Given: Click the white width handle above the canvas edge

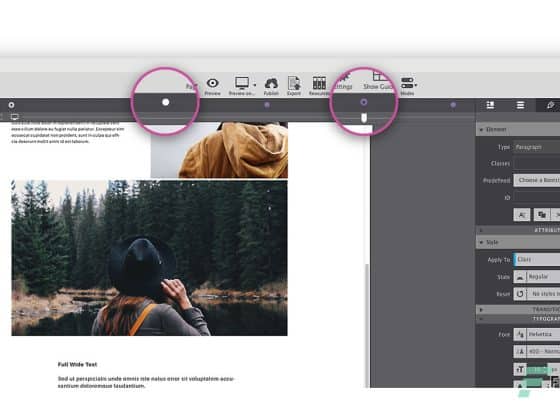Looking at the screenshot, I should 364,118.
